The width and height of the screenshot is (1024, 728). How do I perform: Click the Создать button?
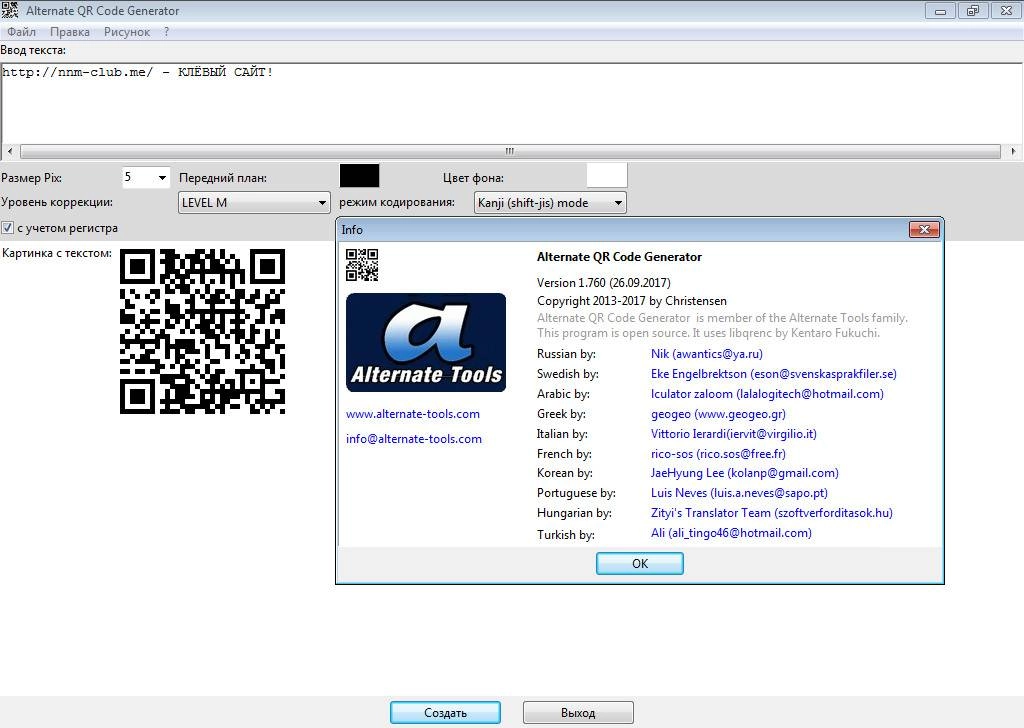[445, 712]
